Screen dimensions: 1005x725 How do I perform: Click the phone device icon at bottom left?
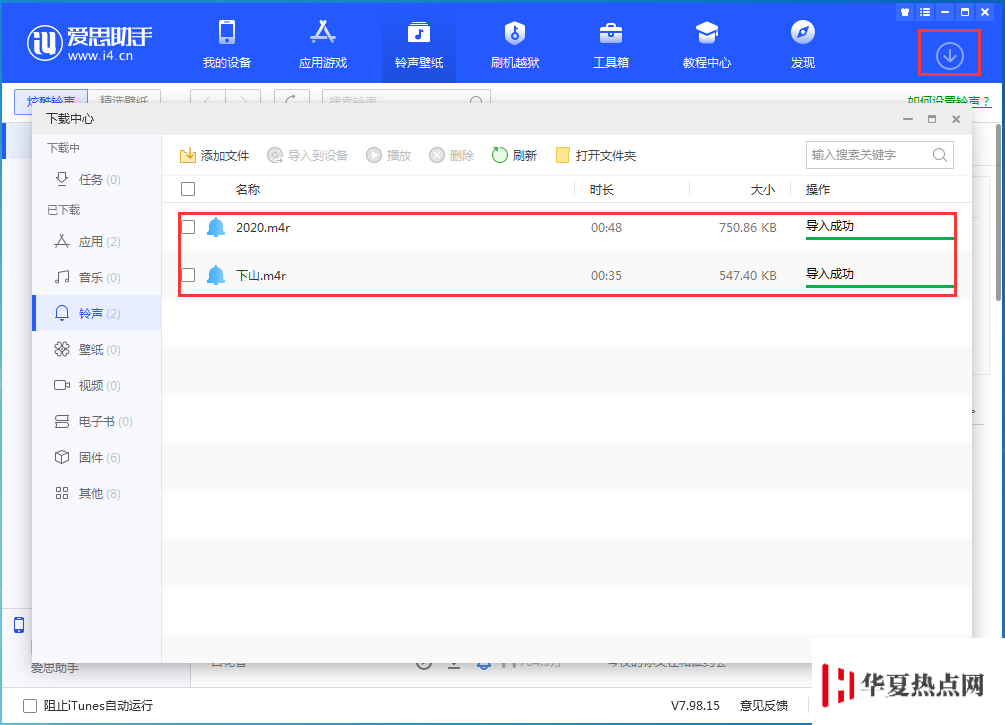(19, 625)
